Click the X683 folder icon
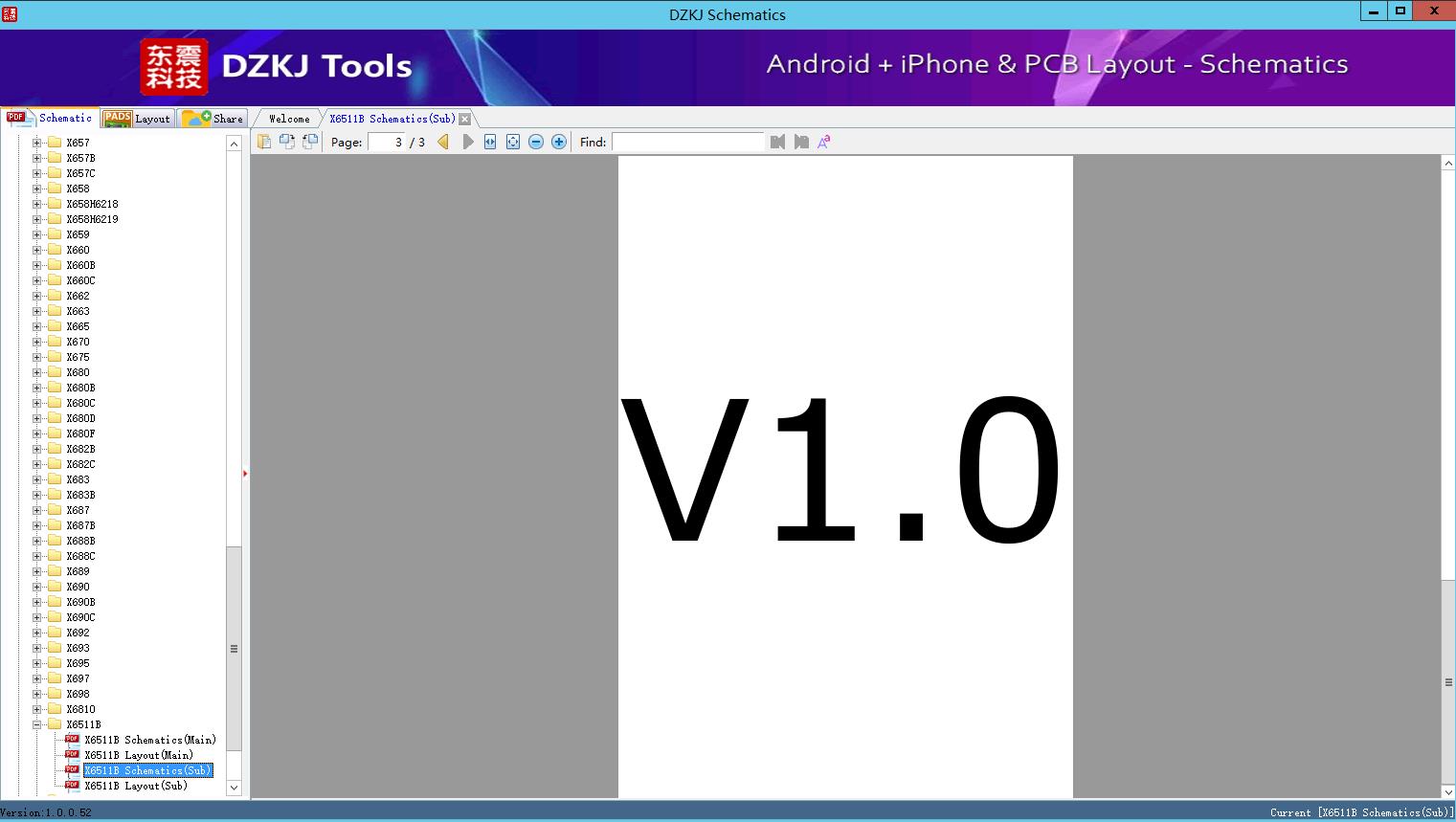 [x=55, y=479]
